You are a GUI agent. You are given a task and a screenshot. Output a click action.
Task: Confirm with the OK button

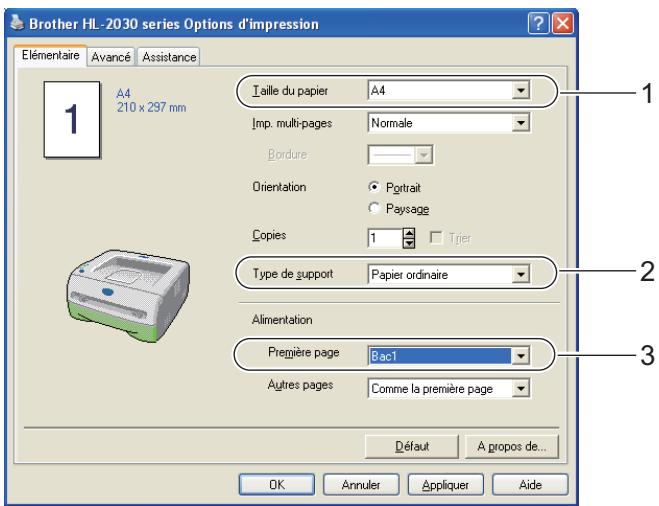(x=277, y=485)
